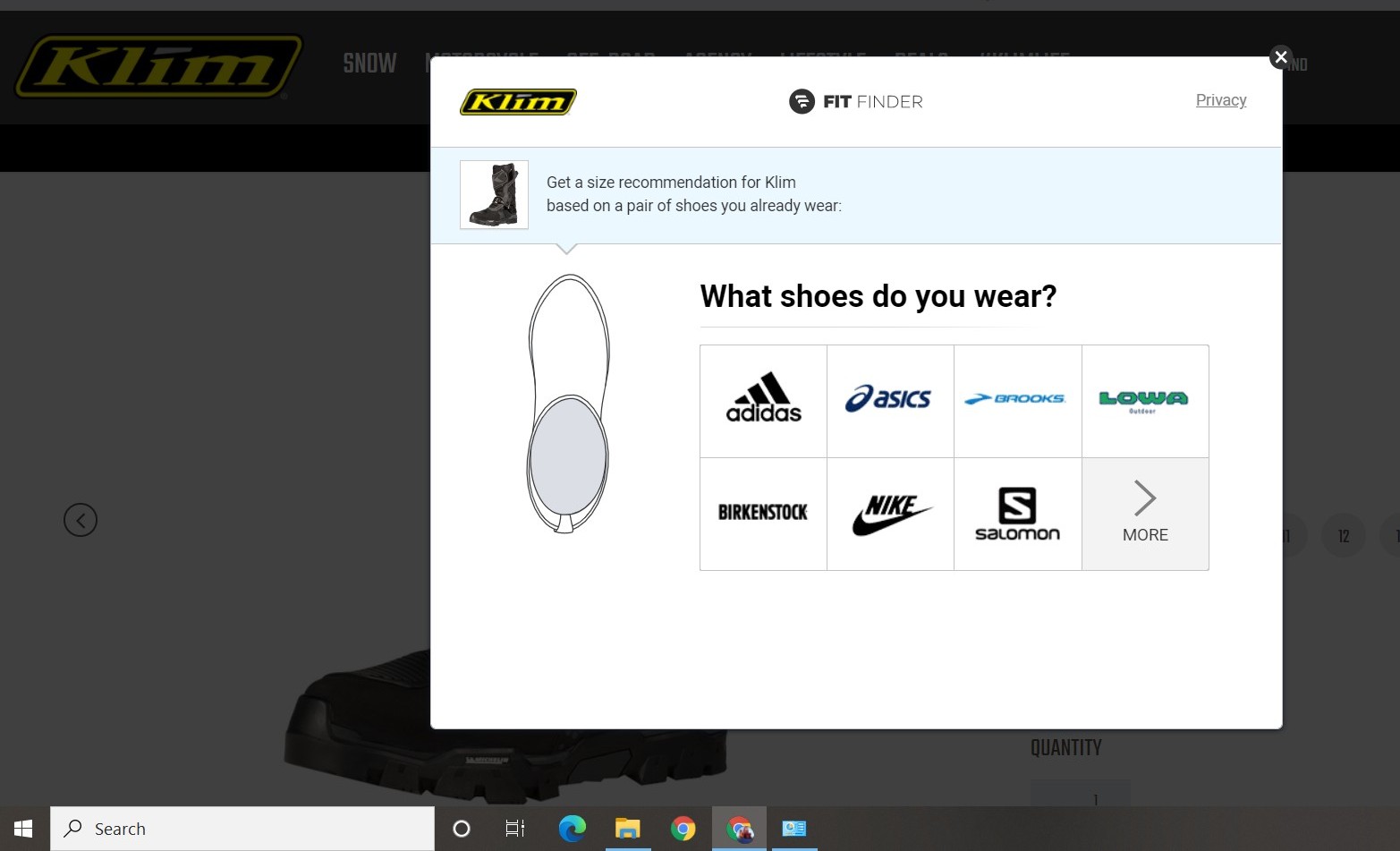Screen dimensions: 1400x851
Task: Close the Fit Finder dialog
Action: pyautogui.click(x=1280, y=57)
